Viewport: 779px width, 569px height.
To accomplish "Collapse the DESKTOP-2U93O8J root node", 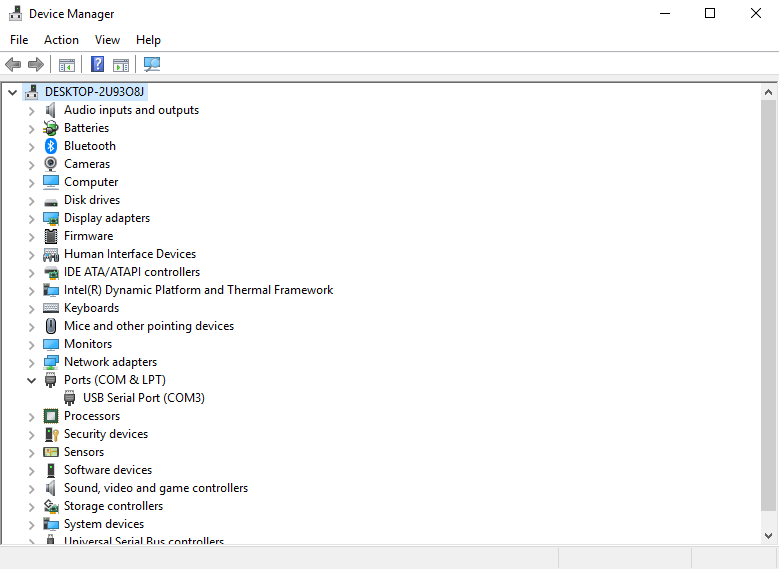I will (12, 92).
